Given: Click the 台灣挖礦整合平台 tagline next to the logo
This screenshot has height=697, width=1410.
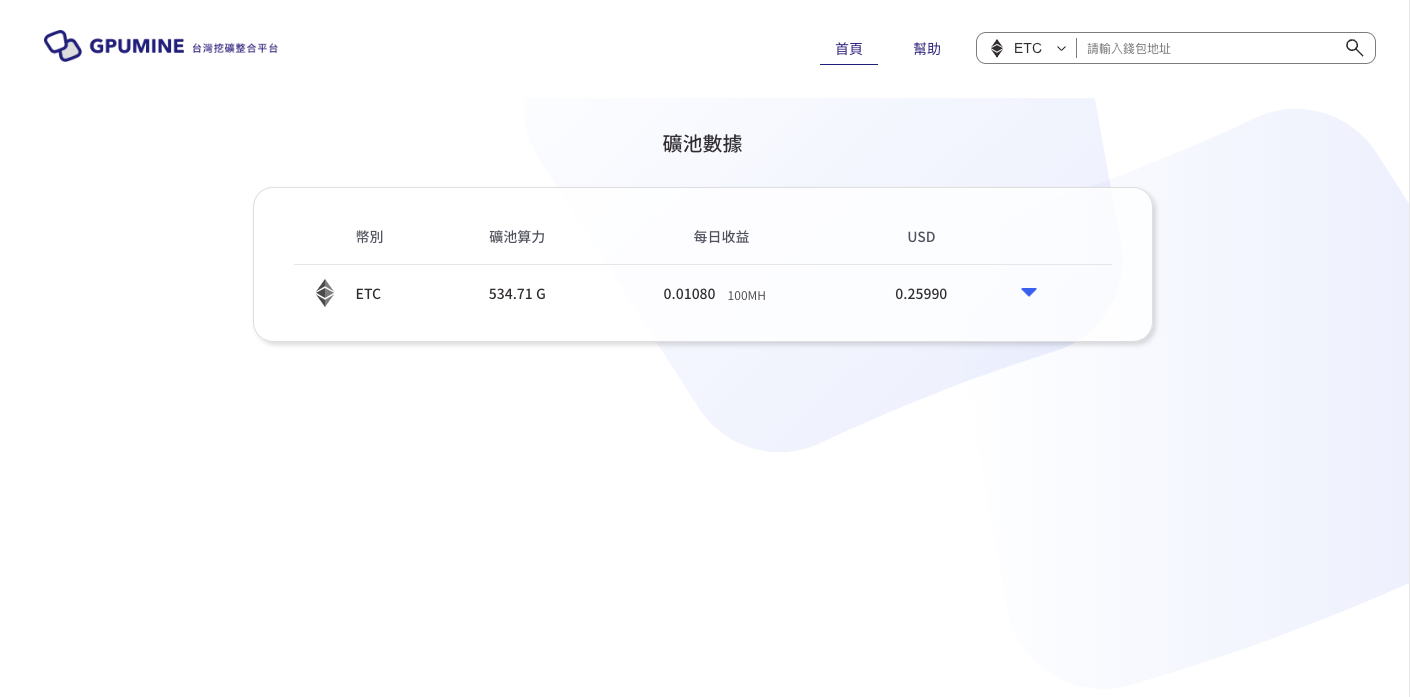Looking at the screenshot, I should point(235,47).
